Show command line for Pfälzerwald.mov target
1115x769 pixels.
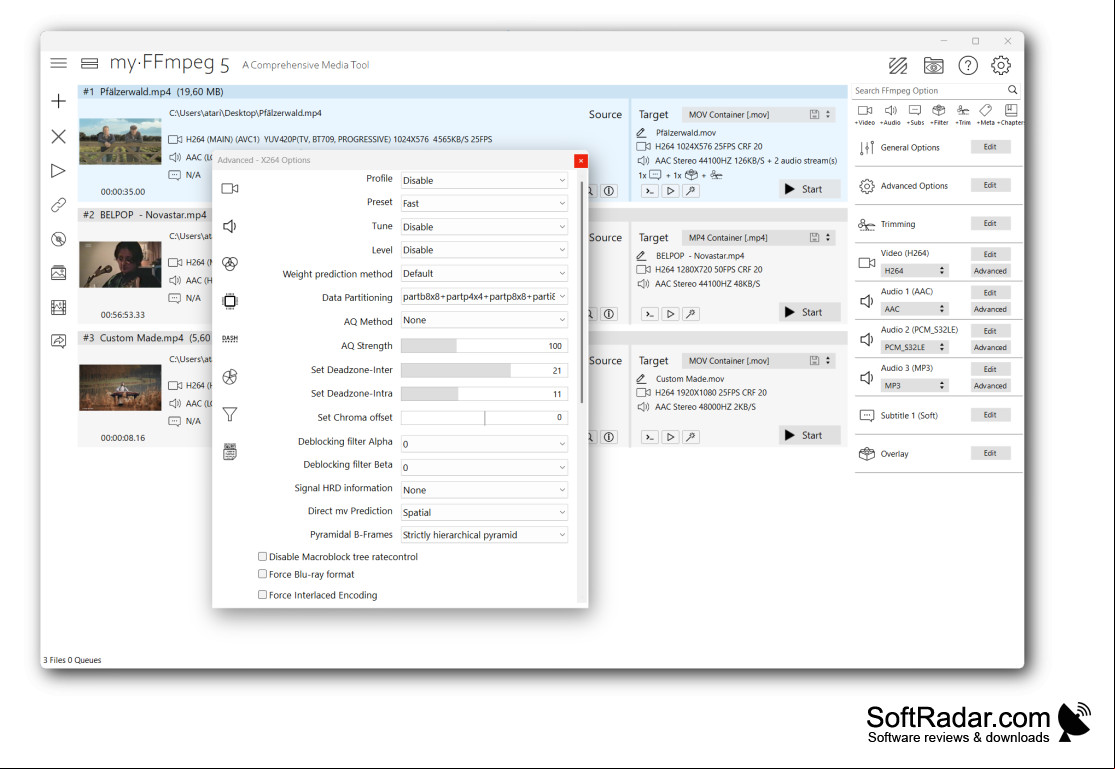pos(650,191)
